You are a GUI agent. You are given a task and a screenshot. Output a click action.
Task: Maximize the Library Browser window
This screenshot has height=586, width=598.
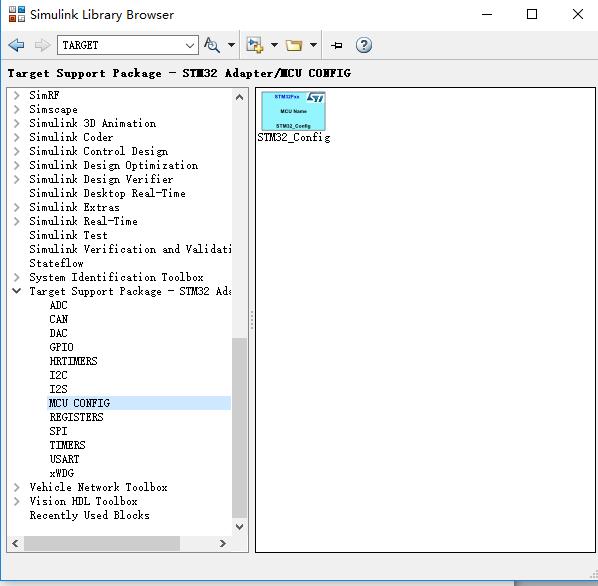[x=532, y=14]
